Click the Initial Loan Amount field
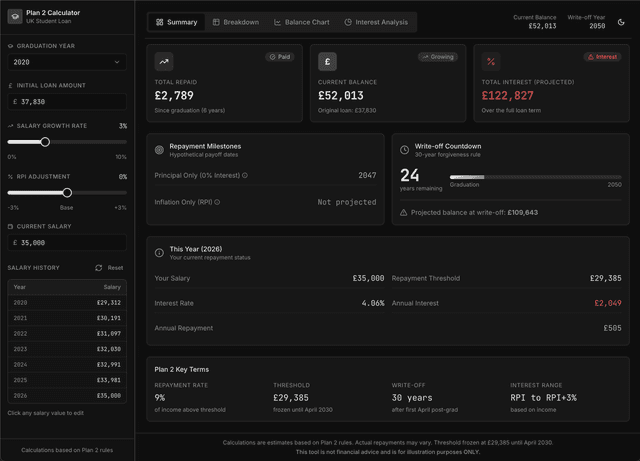Viewport: 640px width, 461px height. 67,102
